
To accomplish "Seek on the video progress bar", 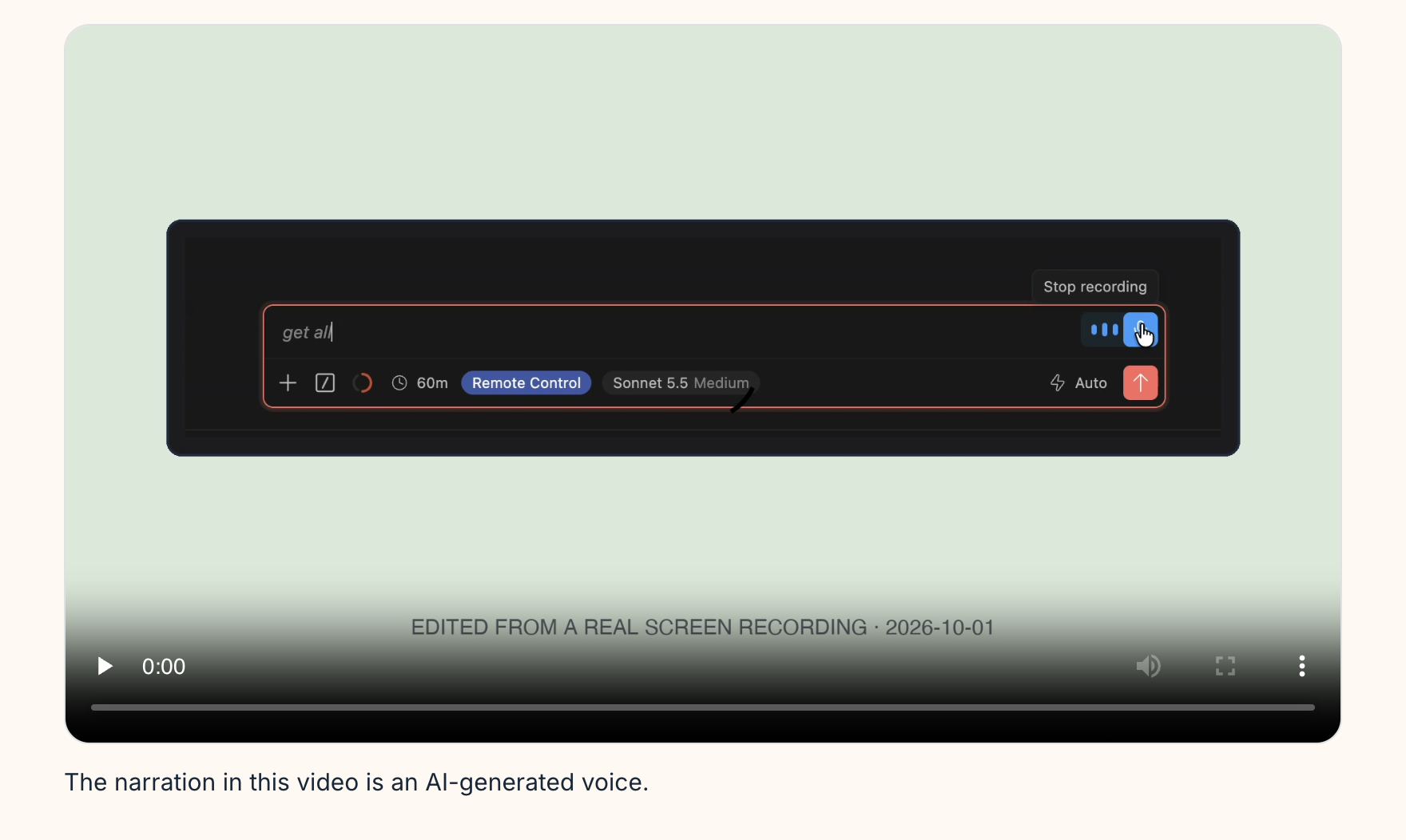I will pos(703,707).
